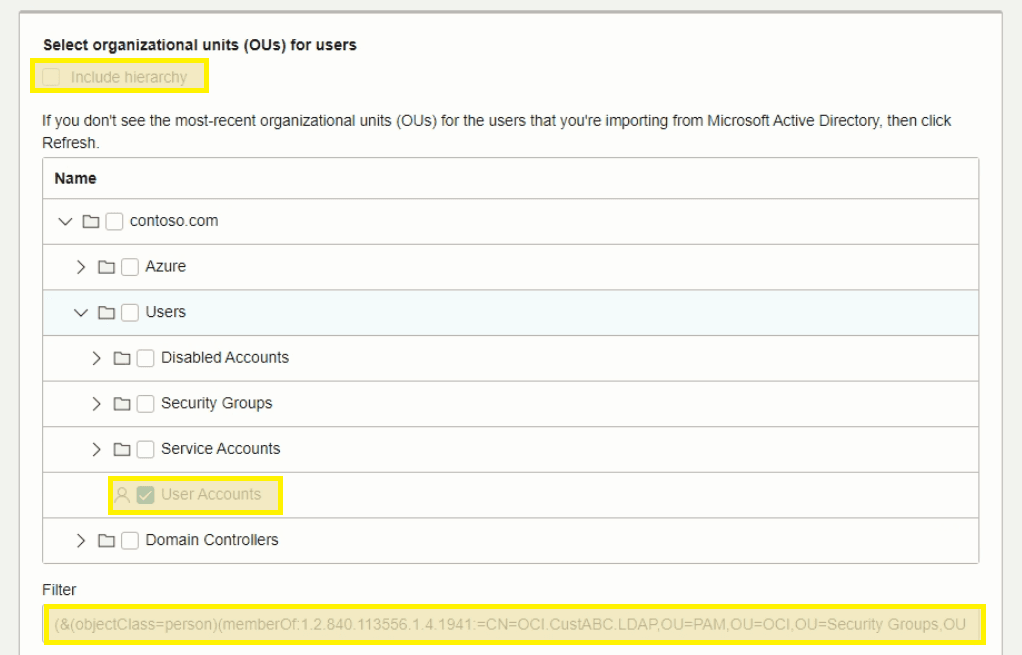Collapse the Users tree node
The height and width of the screenshot is (655, 1022).
80,312
